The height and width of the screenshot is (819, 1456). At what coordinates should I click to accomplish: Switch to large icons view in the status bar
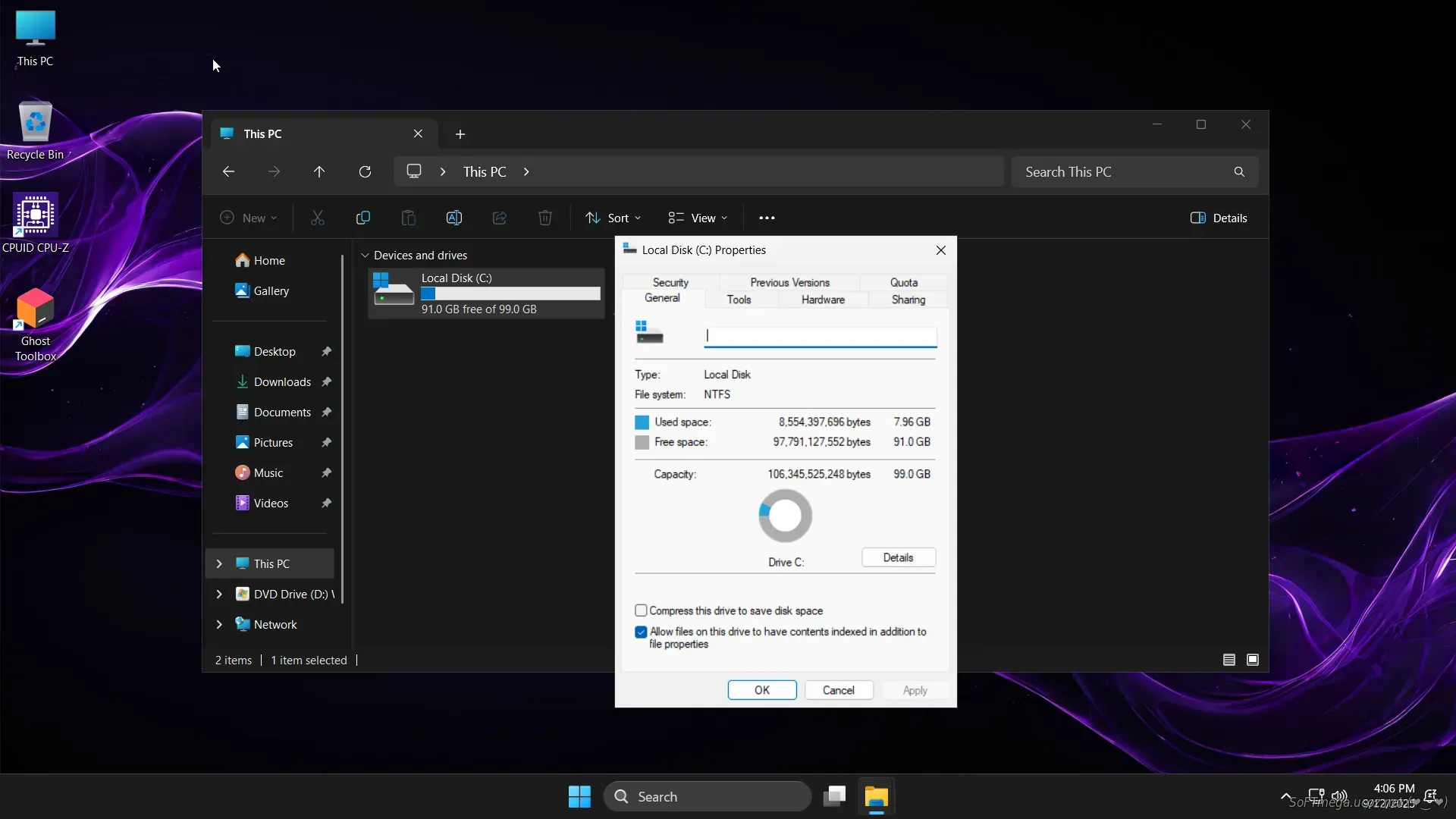1253,660
